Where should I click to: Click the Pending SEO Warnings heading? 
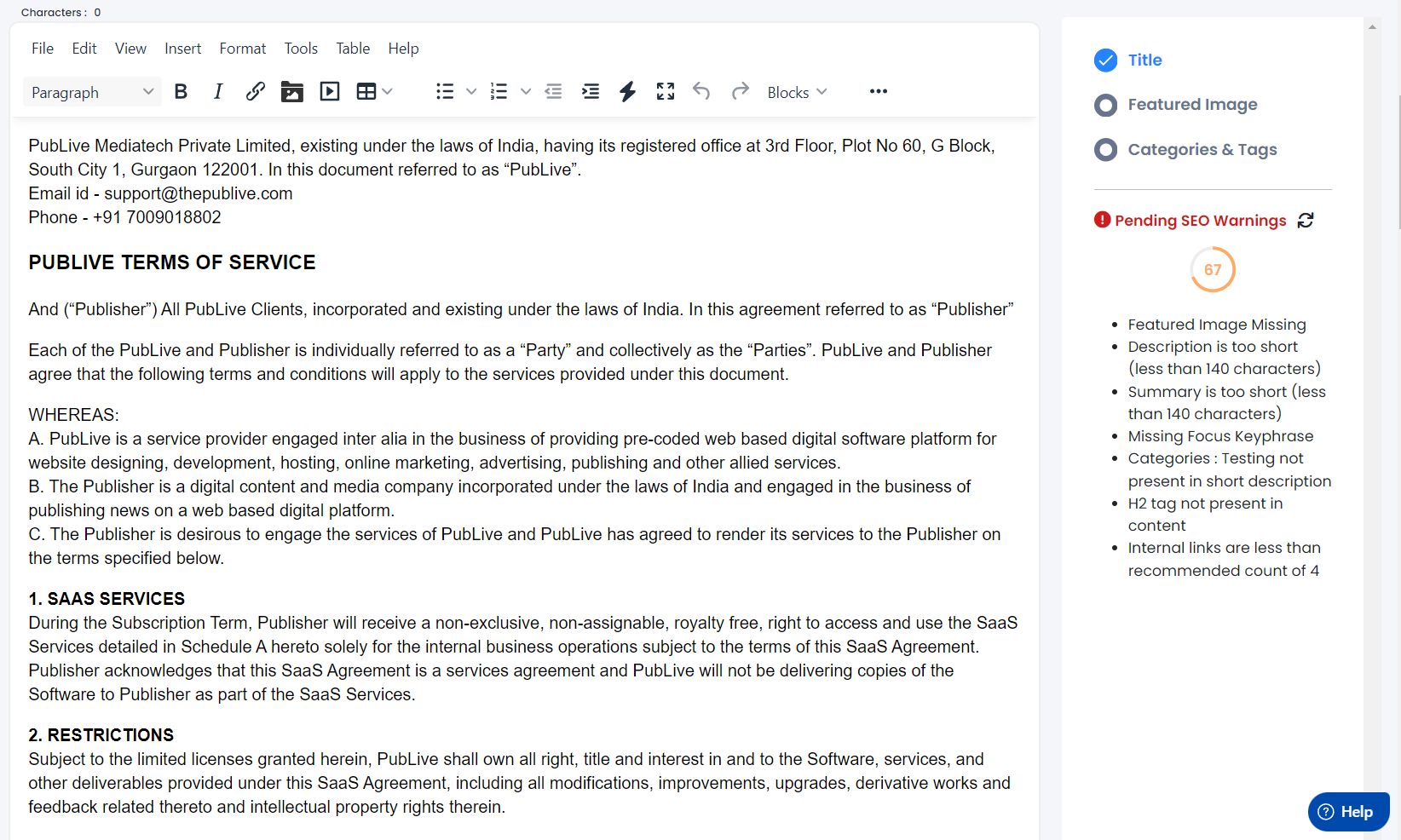click(1200, 221)
